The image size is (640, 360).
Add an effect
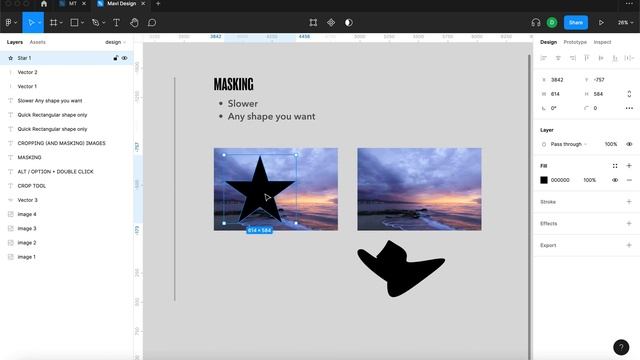tap(629, 223)
